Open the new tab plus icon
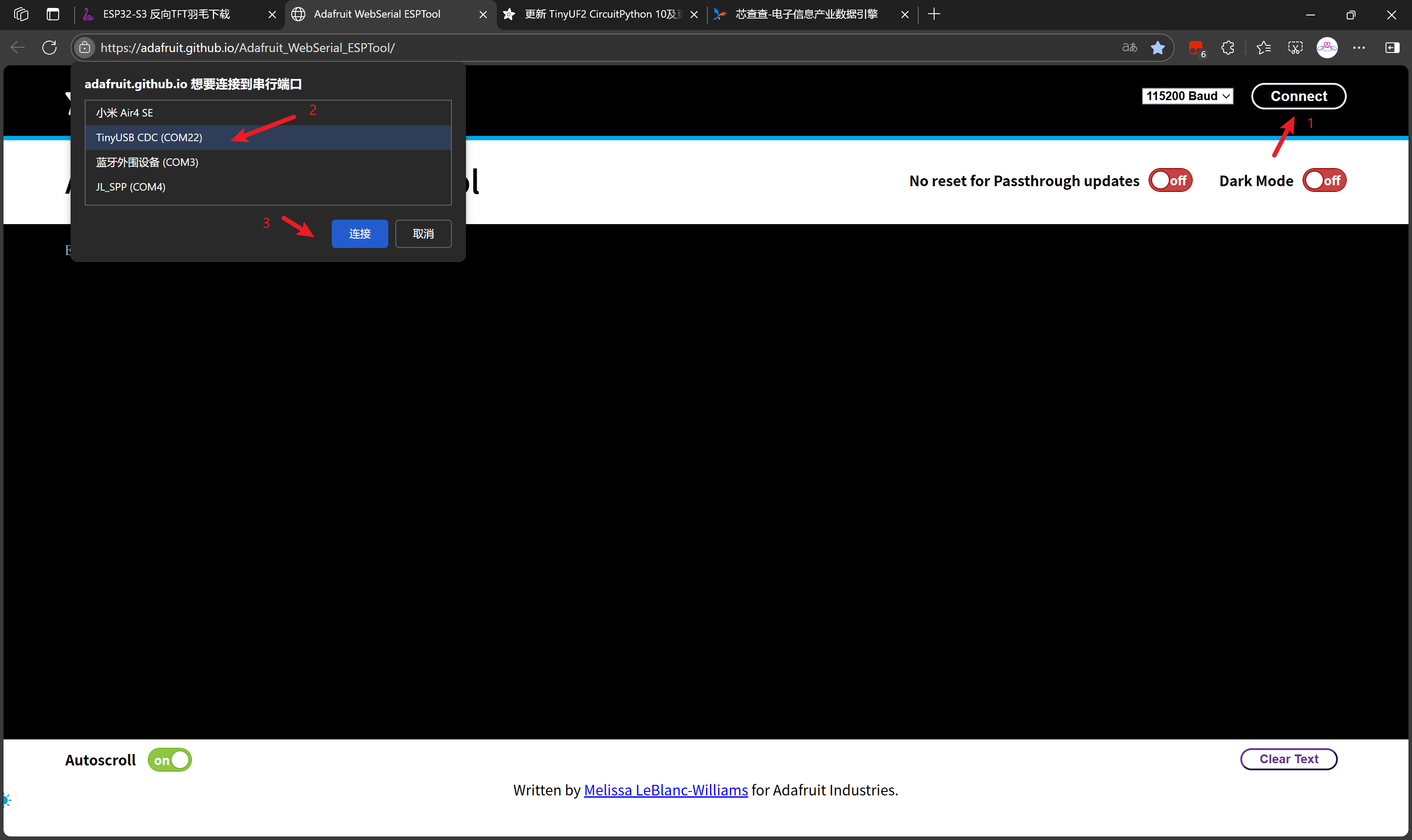This screenshot has width=1412, height=840. [x=934, y=14]
